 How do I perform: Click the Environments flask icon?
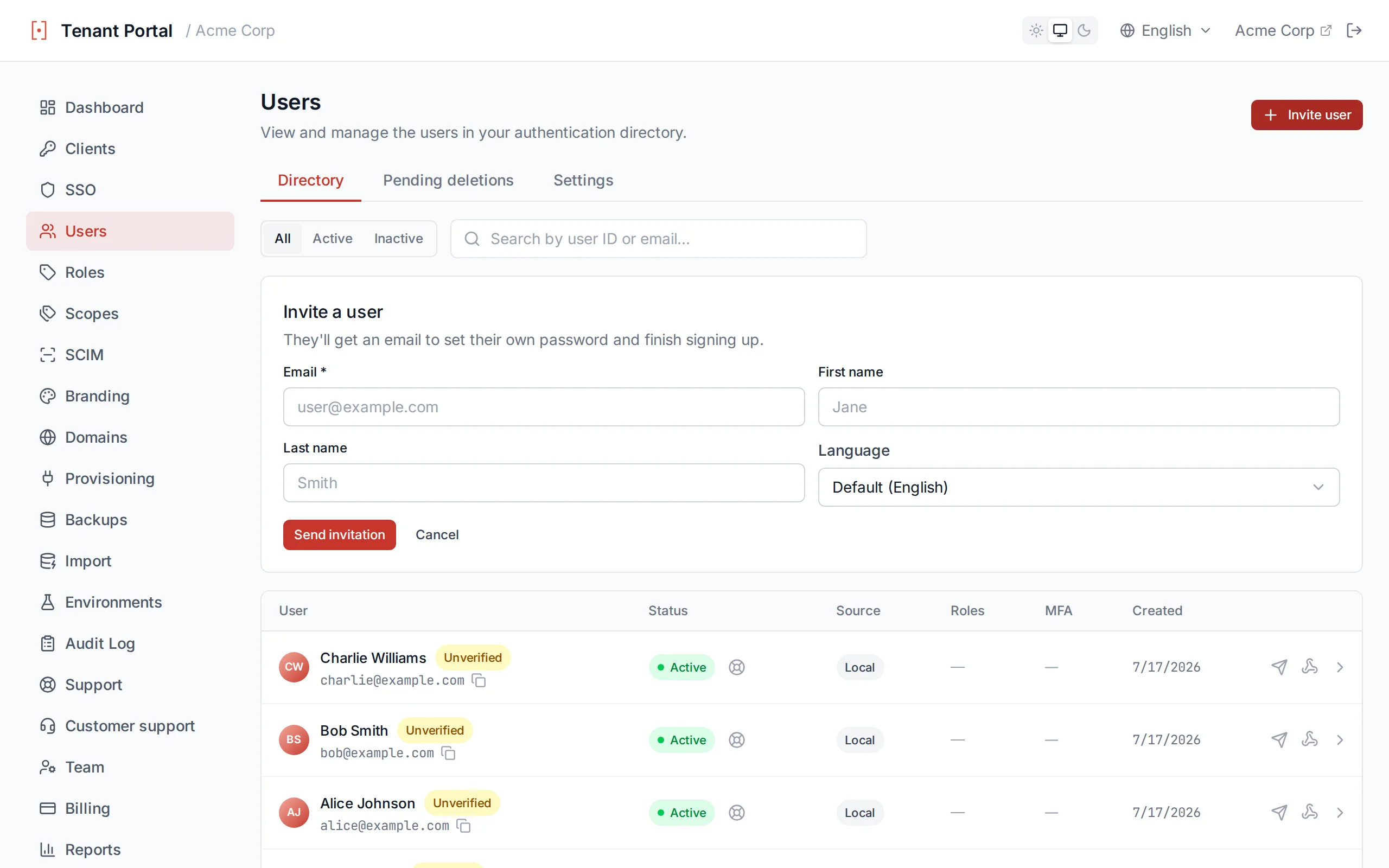coord(48,602)
